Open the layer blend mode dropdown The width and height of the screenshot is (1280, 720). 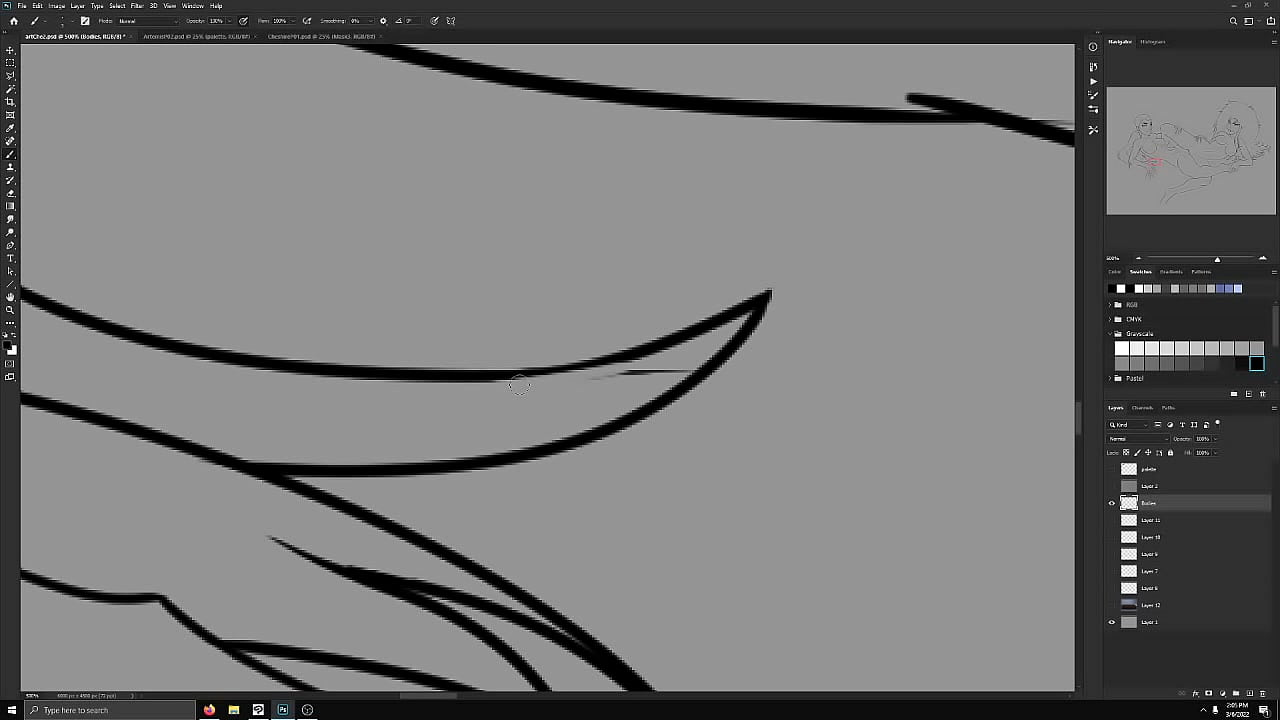click(1137, 439)
